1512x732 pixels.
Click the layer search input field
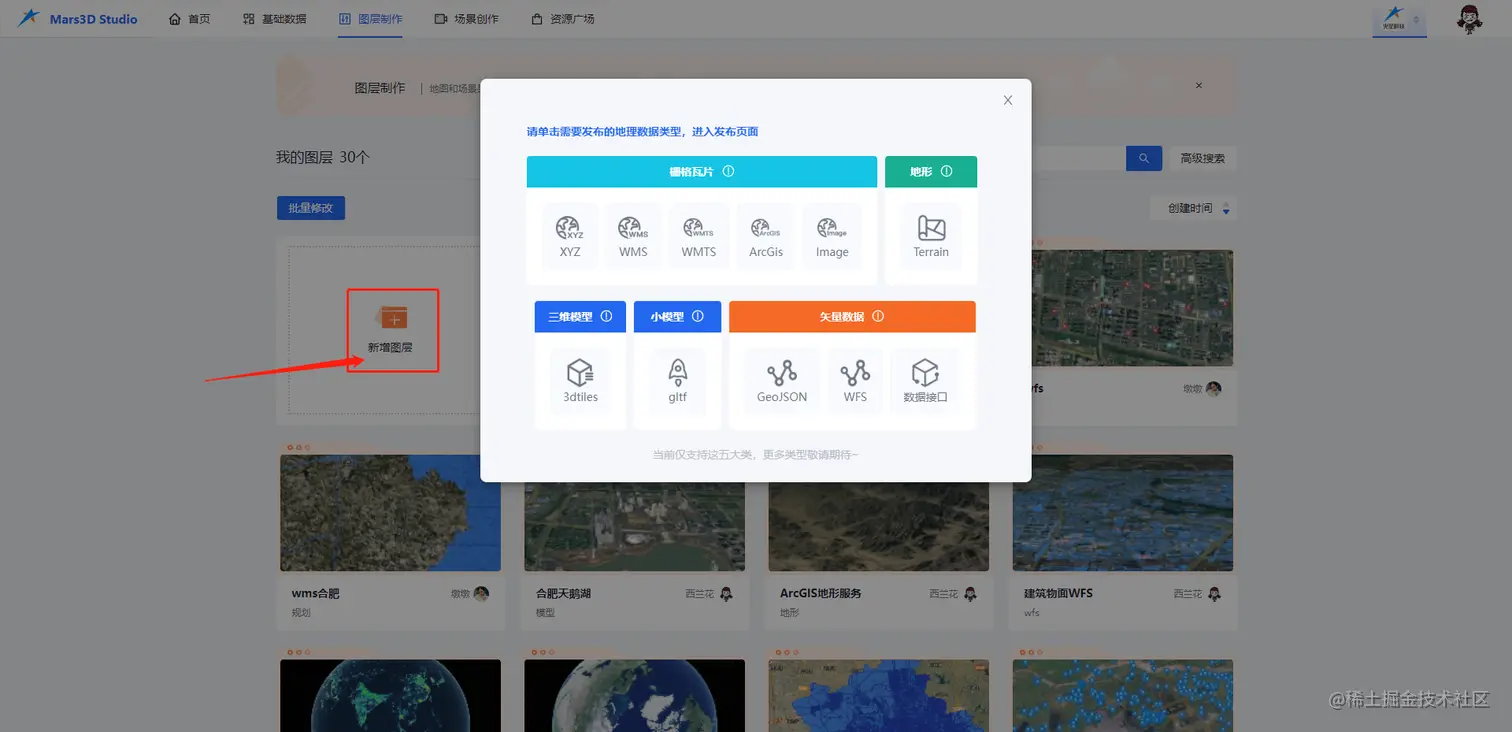pos(1078,158)
